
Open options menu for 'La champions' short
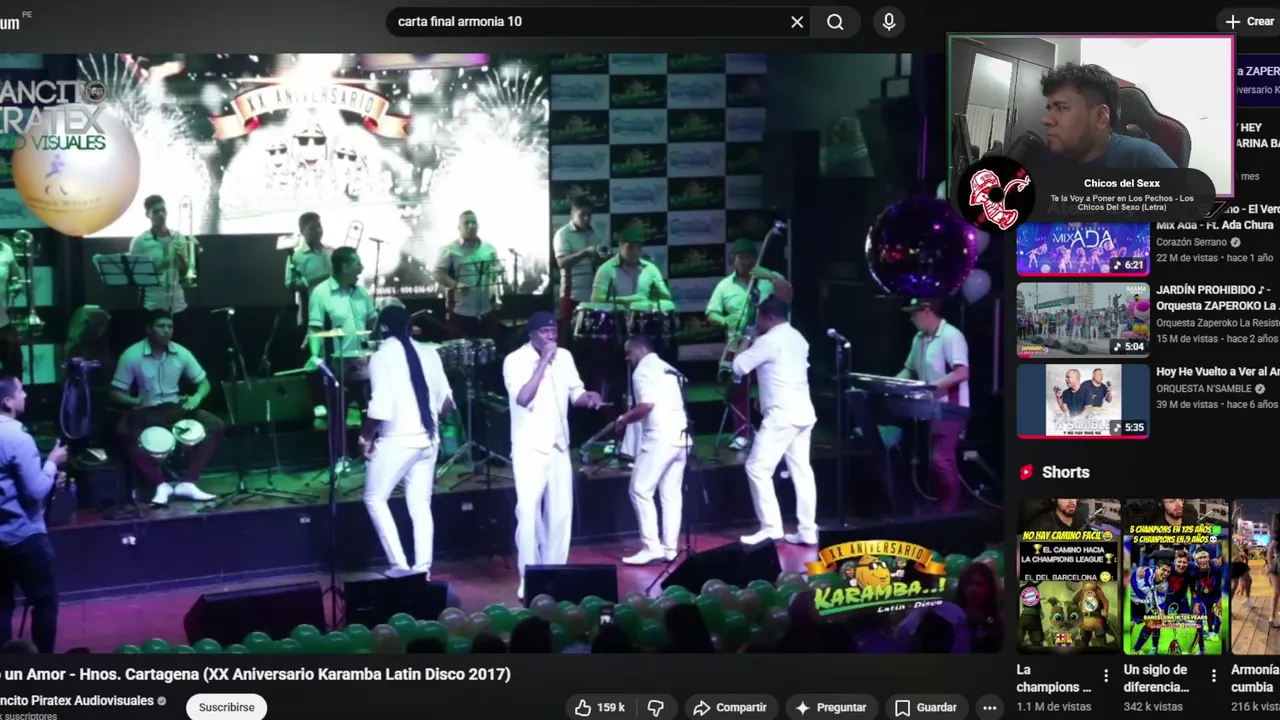(x=1106, y=676)
